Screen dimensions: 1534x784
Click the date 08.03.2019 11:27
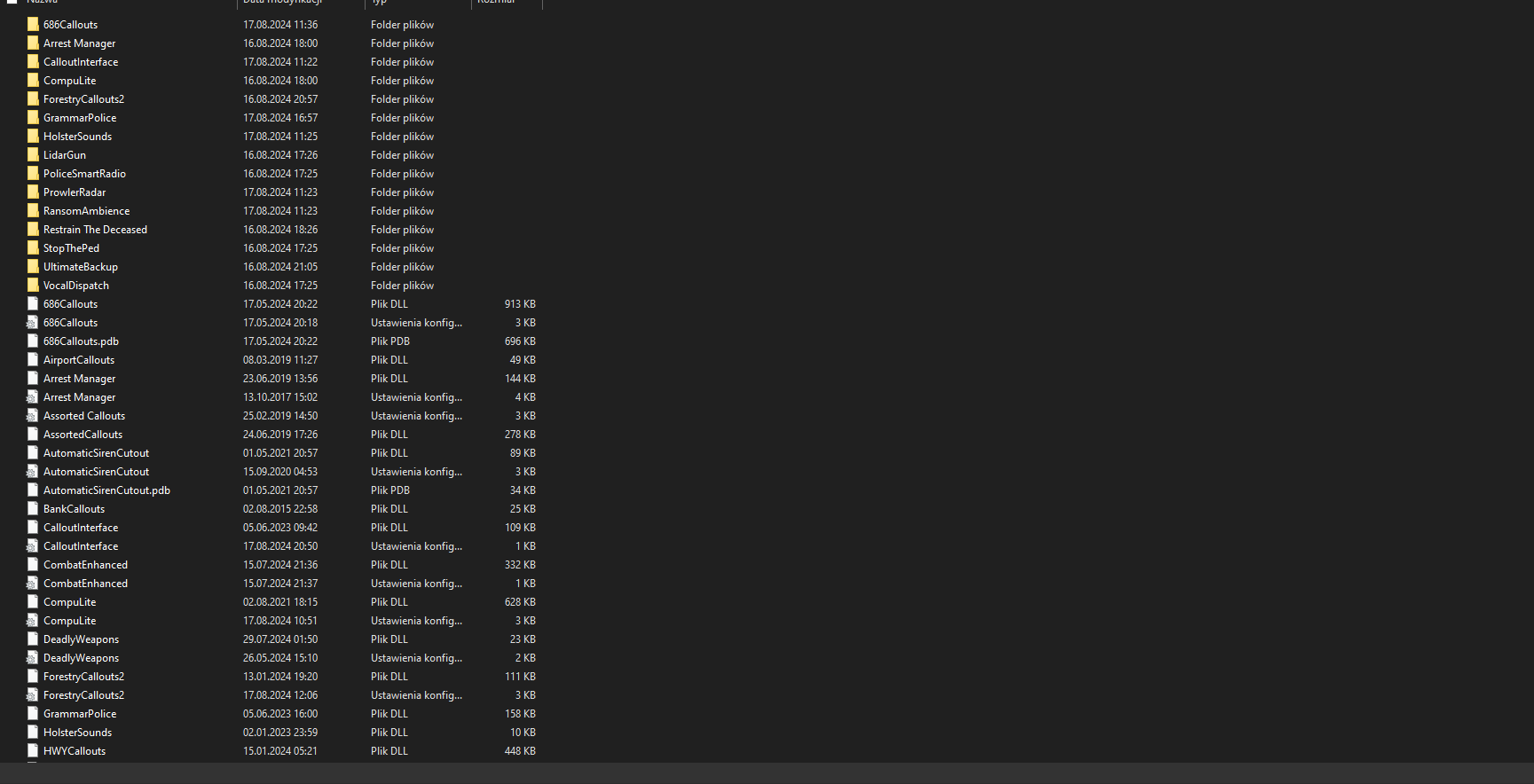[280, 360]
